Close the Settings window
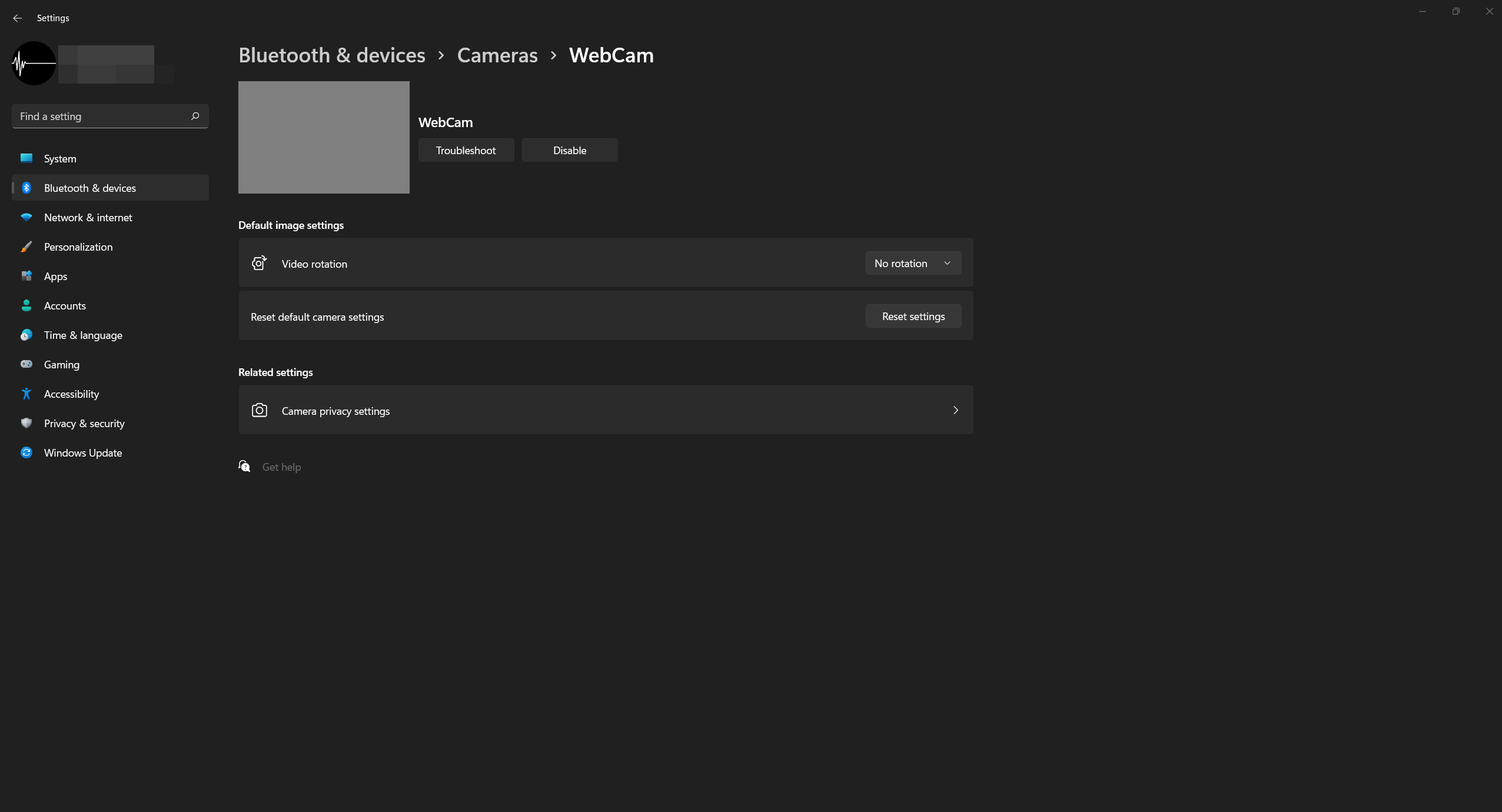The image size is (1502, 812). [1490, 11]
